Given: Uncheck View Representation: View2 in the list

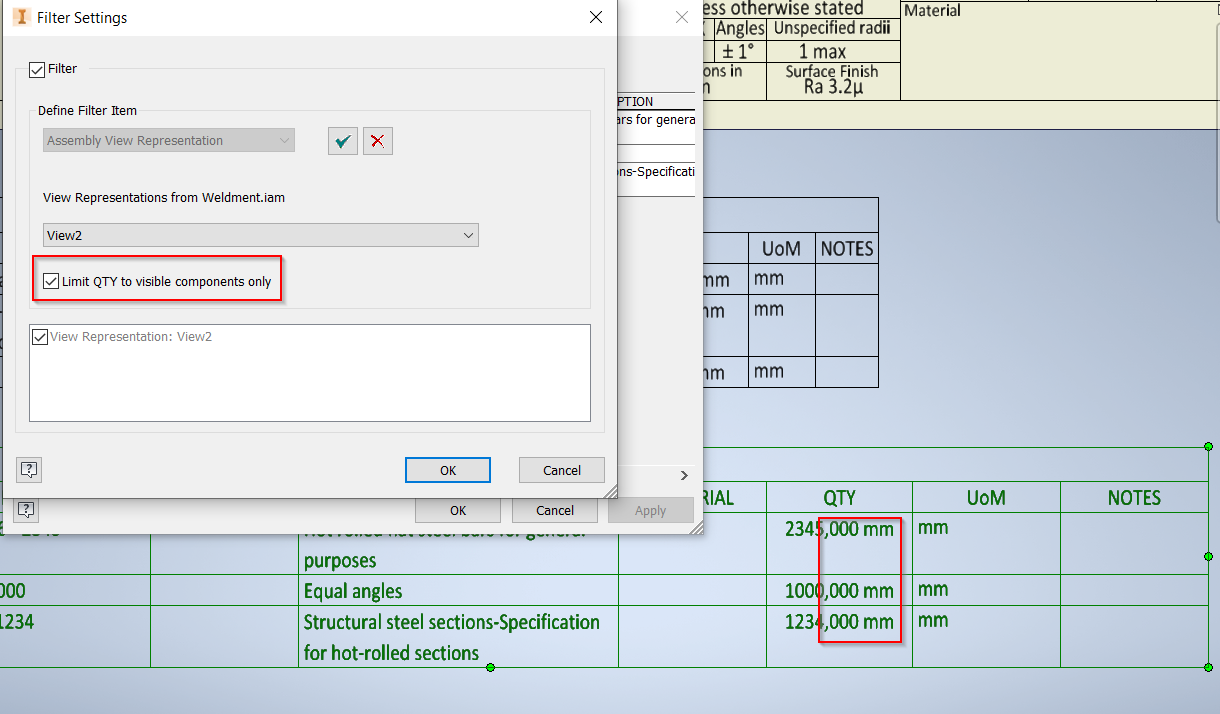Looking at the screenshot, I should [x=42, y=337].
